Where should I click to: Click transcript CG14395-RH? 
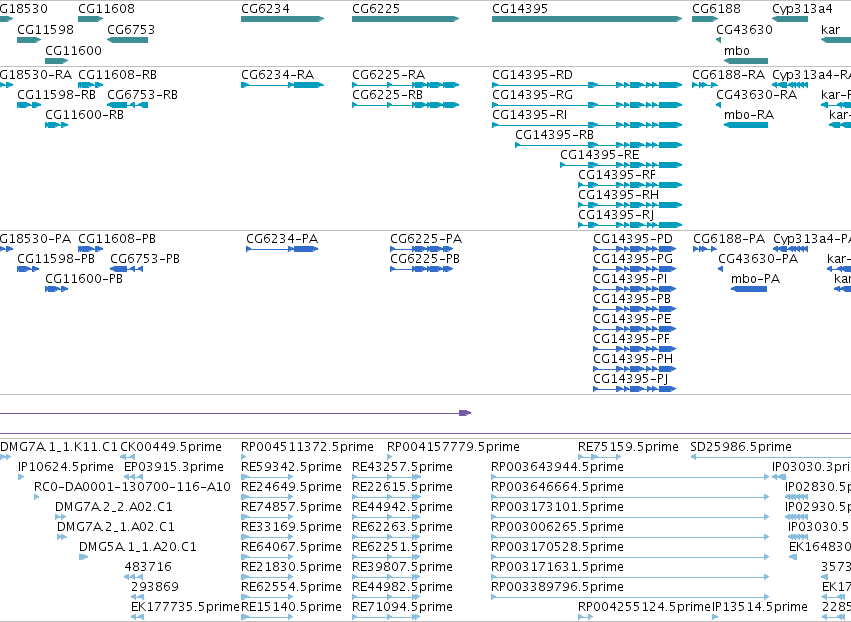618,195
